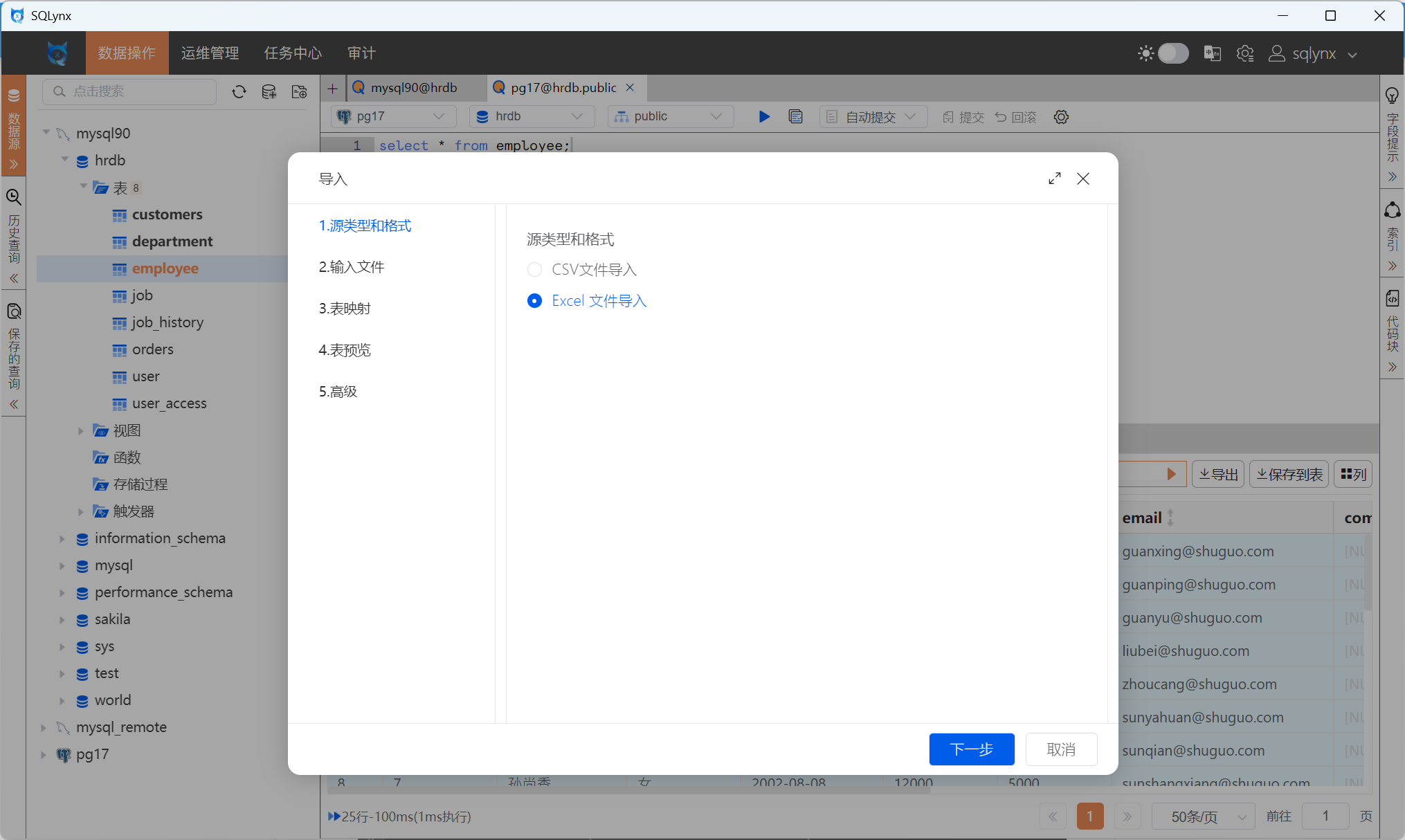Open the 运维管理 menu
This screenshot has width=1405, height=840.
[x=210, y=53]
